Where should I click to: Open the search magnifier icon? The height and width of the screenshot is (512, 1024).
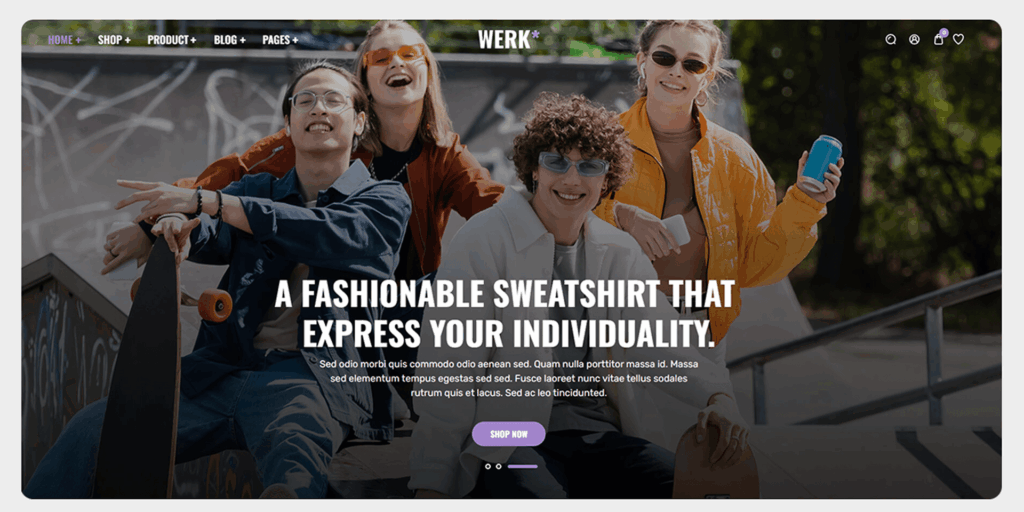[890, 39]
